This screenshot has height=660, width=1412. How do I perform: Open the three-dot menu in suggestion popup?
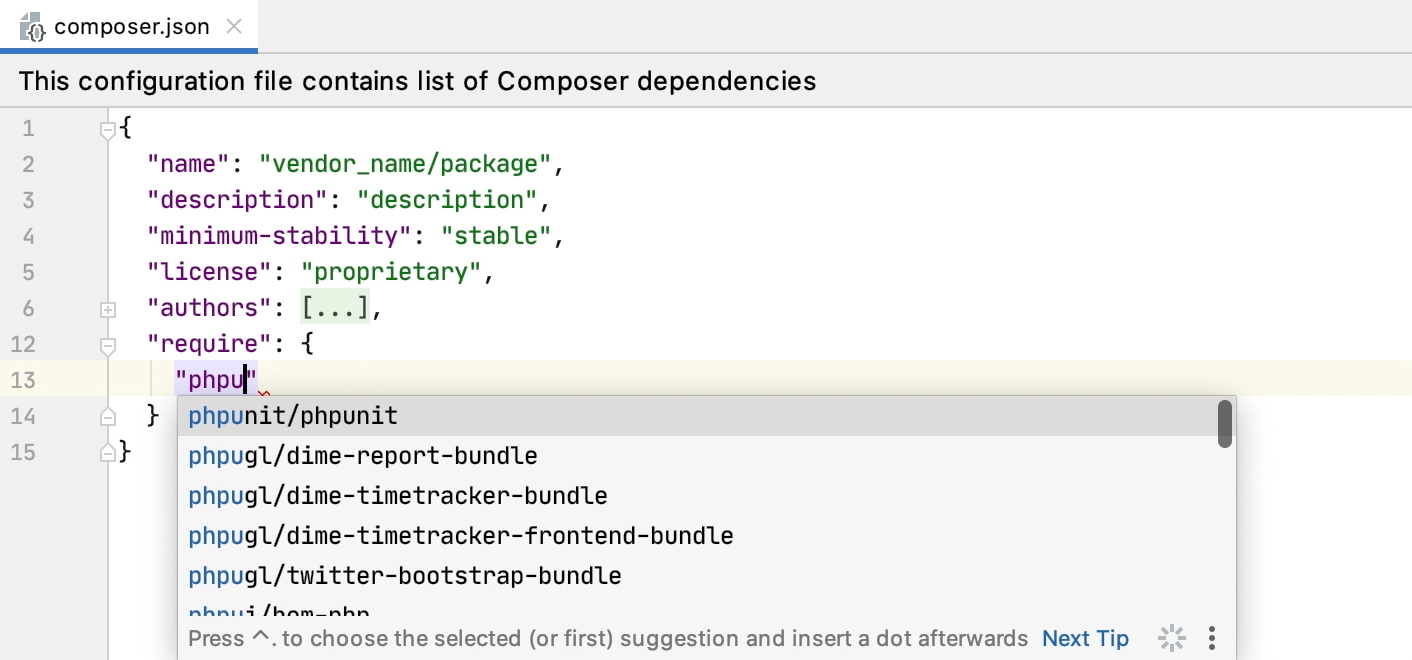click(1211, 637)
